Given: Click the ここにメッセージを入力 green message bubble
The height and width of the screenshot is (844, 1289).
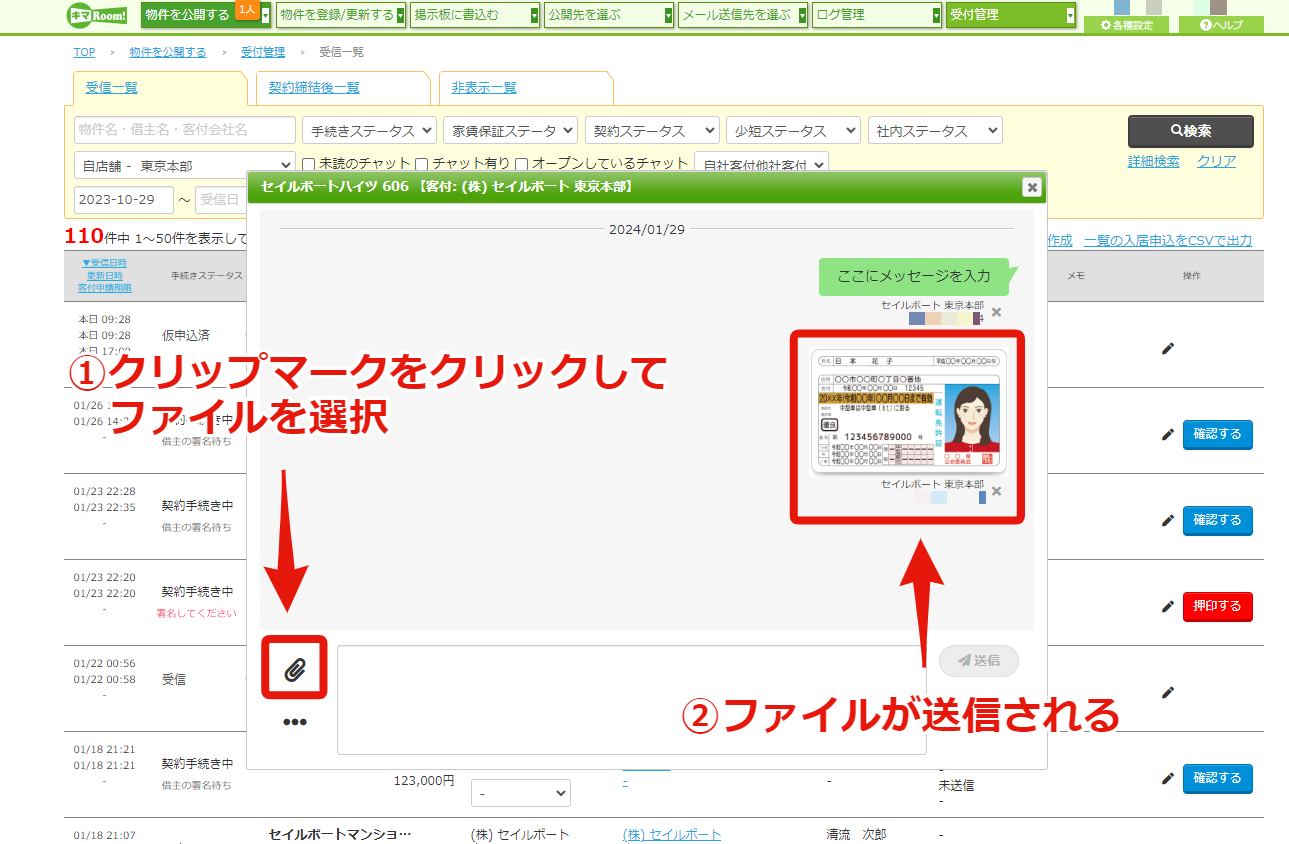Looking at the screenshot, I should 914,276.
